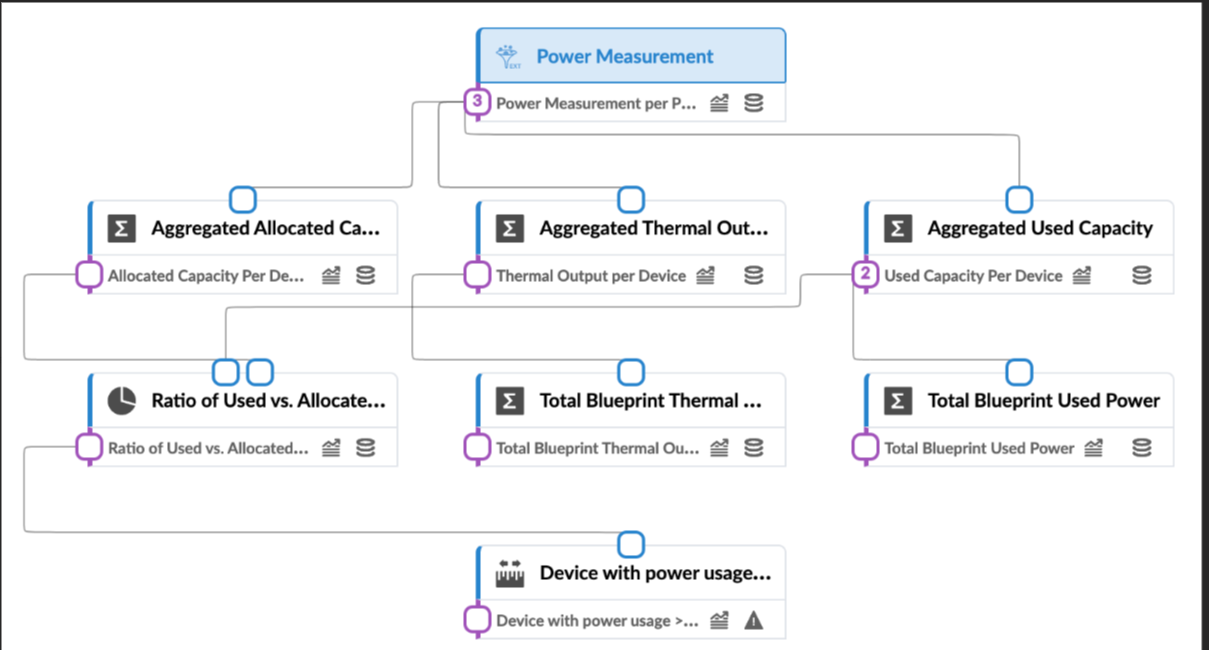Click the database icon on Total Blueprint Used Power stage
This screenshot has width=1209, height=650.
click(x=1141, y=447)
